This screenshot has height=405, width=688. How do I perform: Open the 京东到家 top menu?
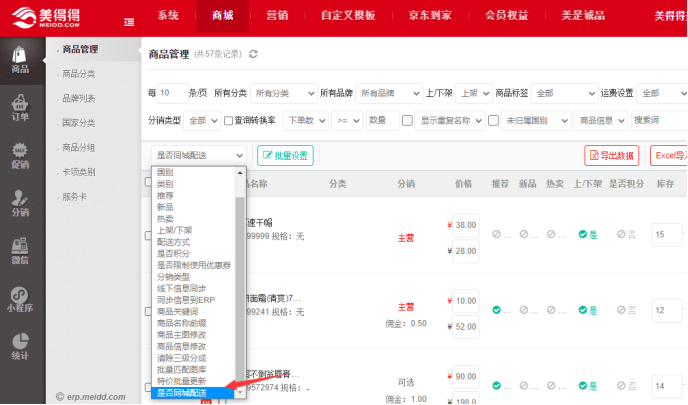tap(430, 16)
